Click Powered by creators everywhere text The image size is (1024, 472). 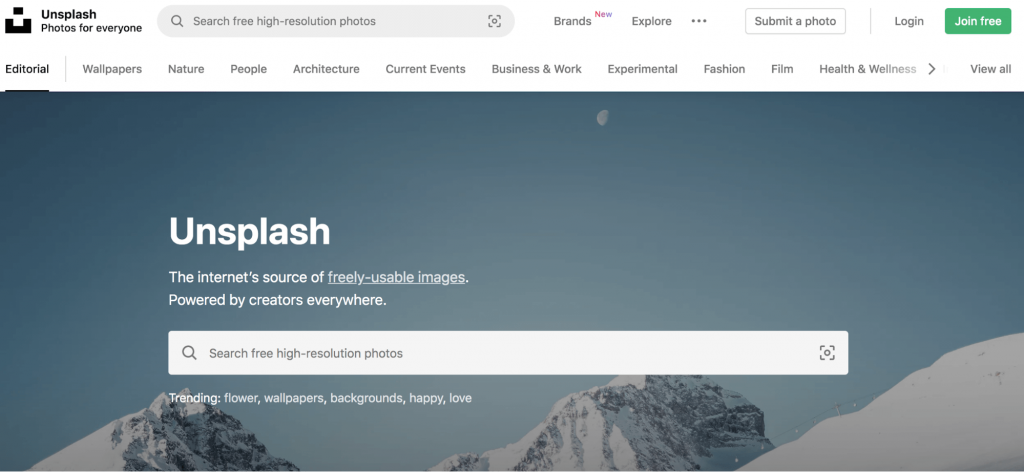click(278, 300)
